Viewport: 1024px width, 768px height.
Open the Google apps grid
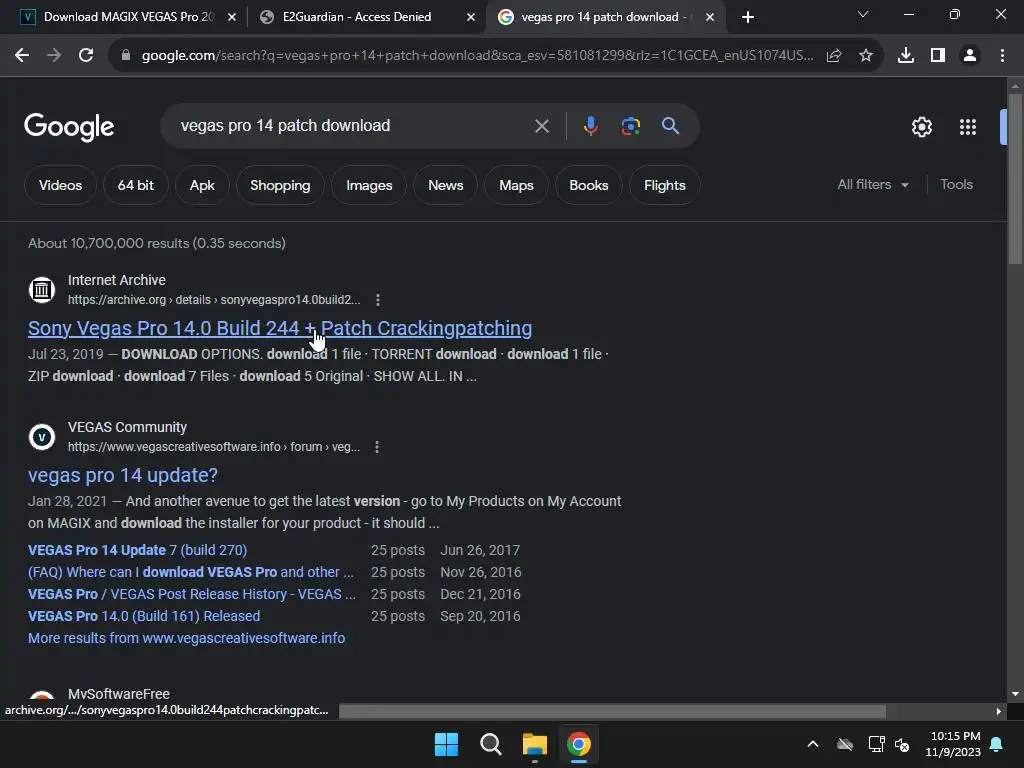[x=968, y=127]
